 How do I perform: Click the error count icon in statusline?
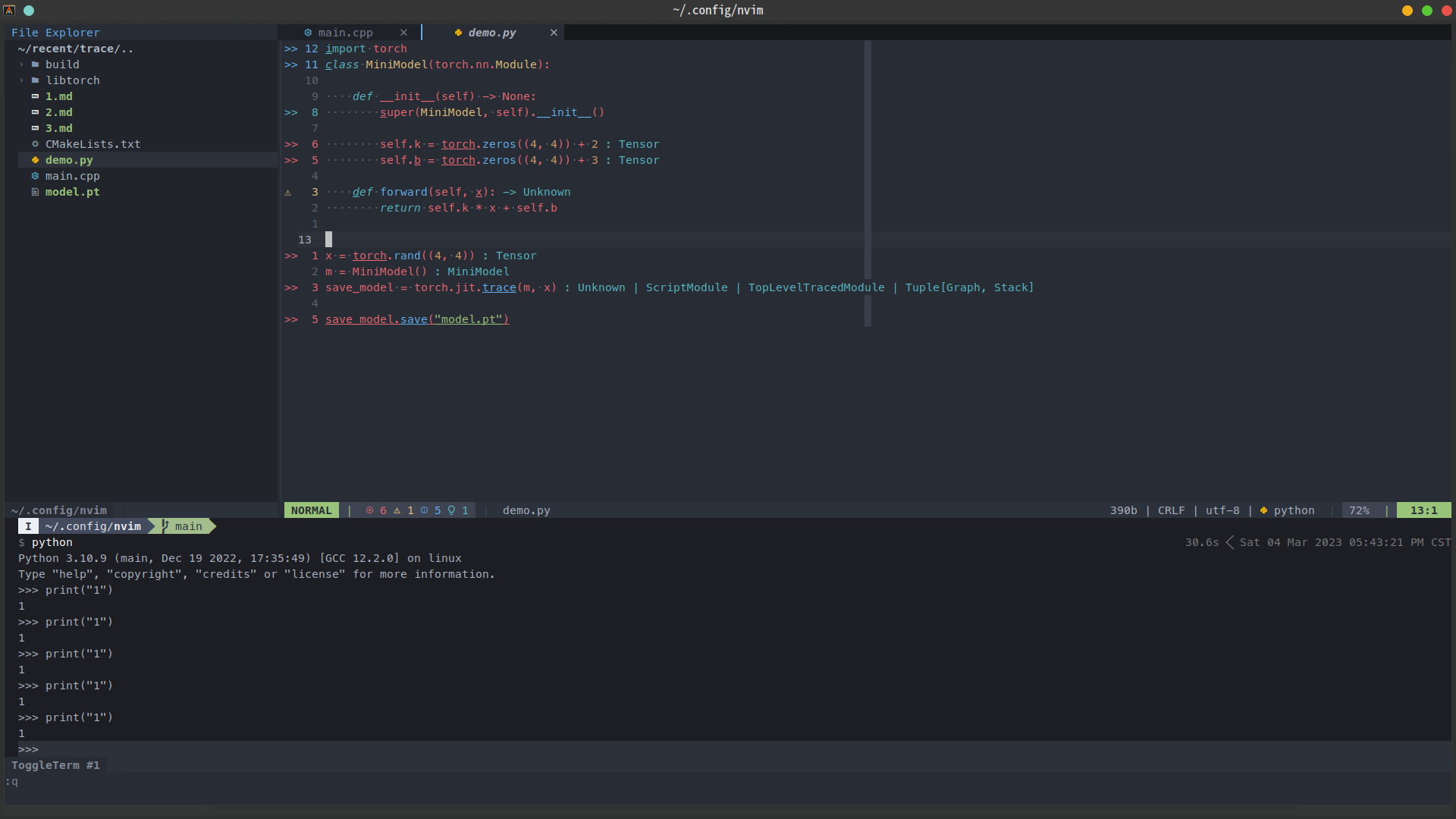pos(370,510)
